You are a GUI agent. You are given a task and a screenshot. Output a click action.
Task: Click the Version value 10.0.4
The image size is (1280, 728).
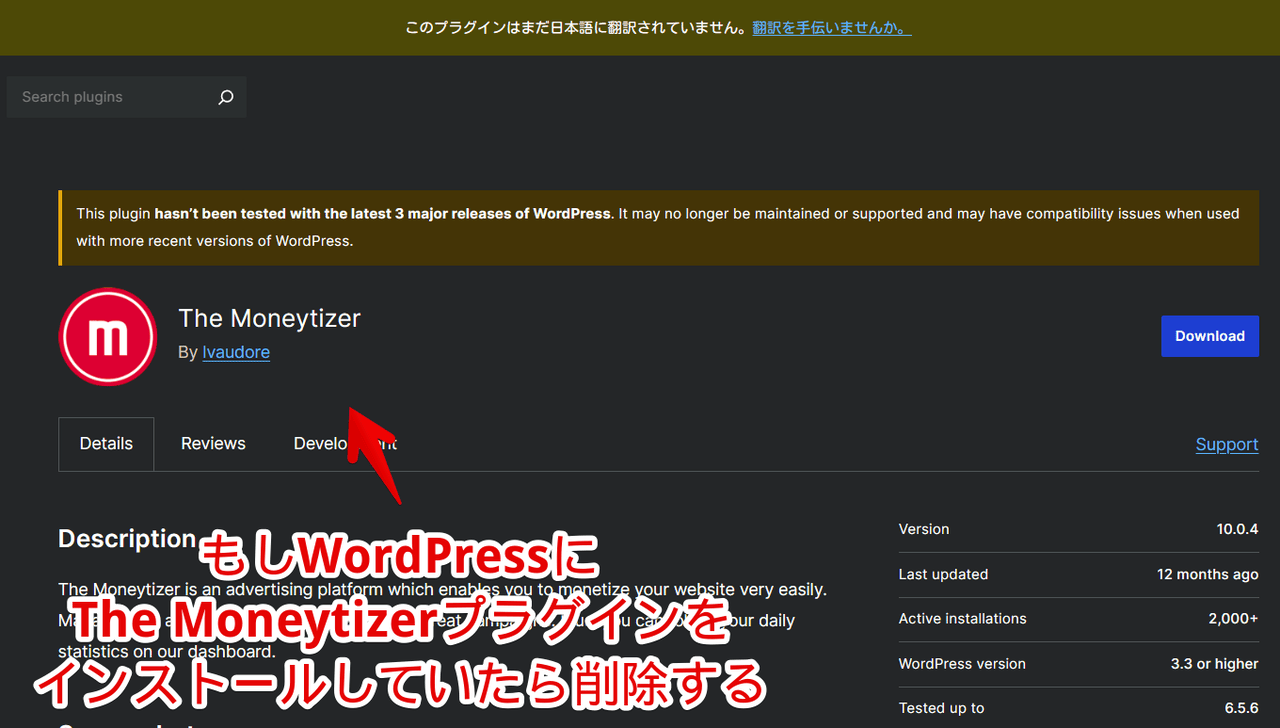pyautogui.click(x=1237, y=529)
